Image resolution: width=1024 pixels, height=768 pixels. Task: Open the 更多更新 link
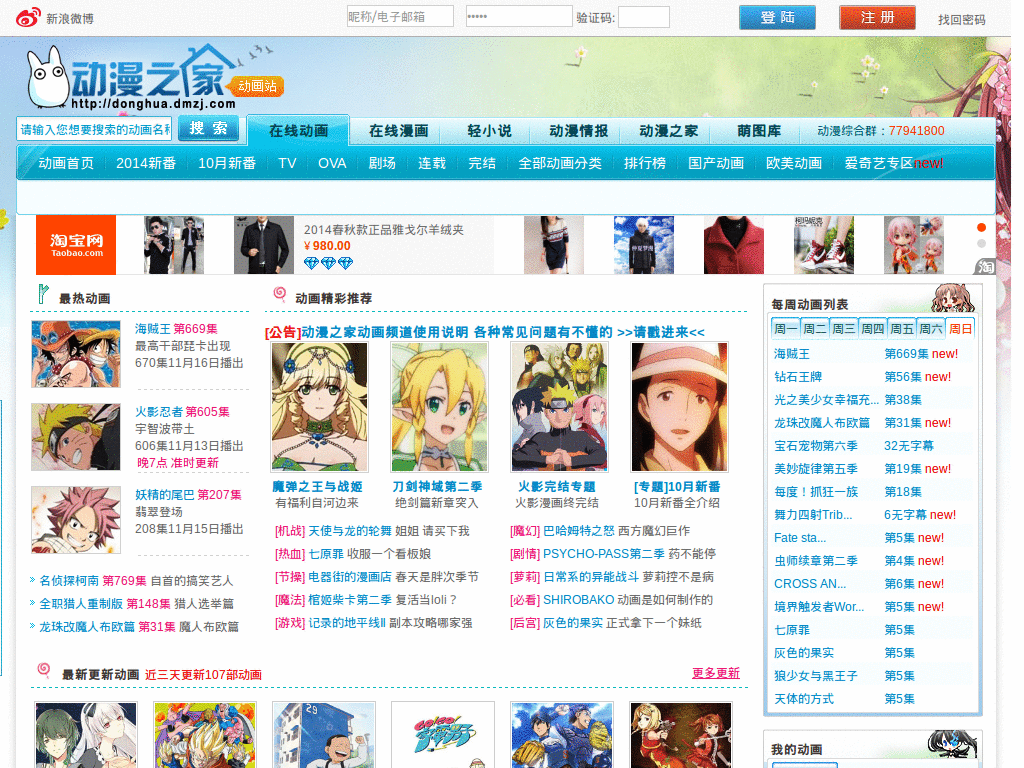pyautogui.click(x=716, y=673)
